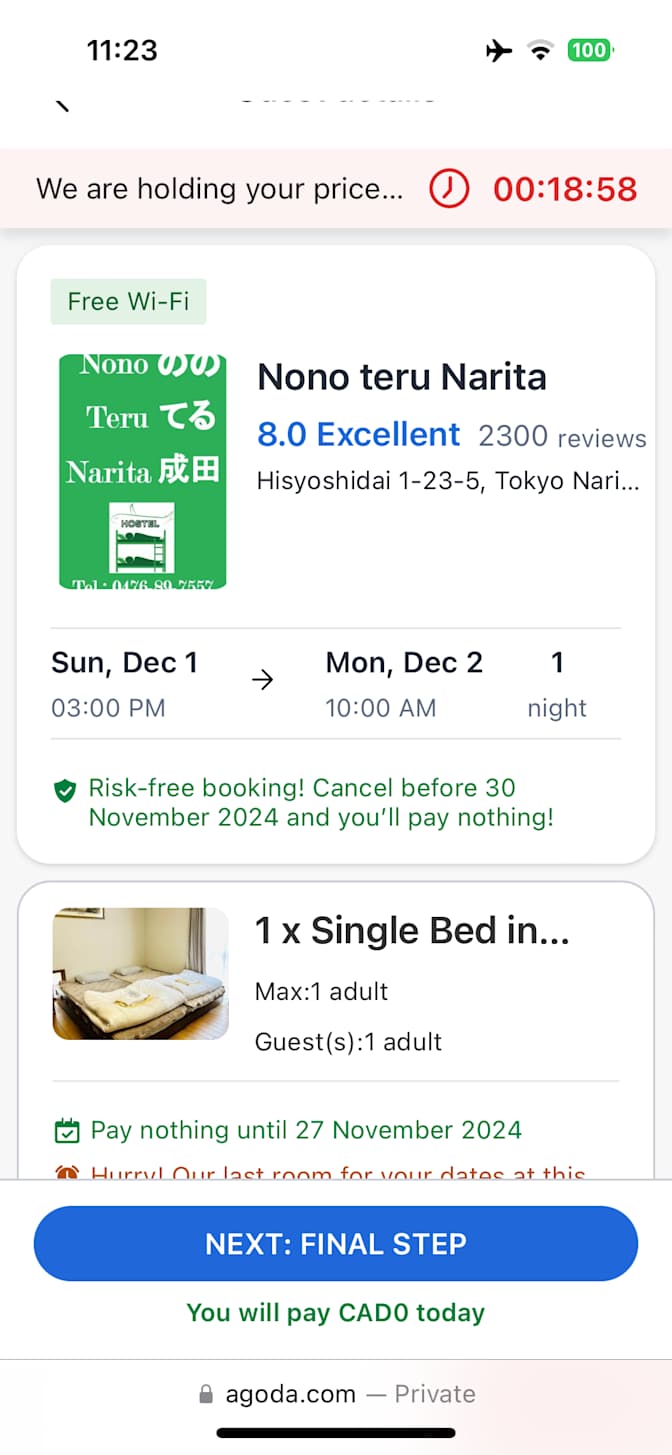
Task: Tap the airplane mode status icon
Action: [499, 50]
